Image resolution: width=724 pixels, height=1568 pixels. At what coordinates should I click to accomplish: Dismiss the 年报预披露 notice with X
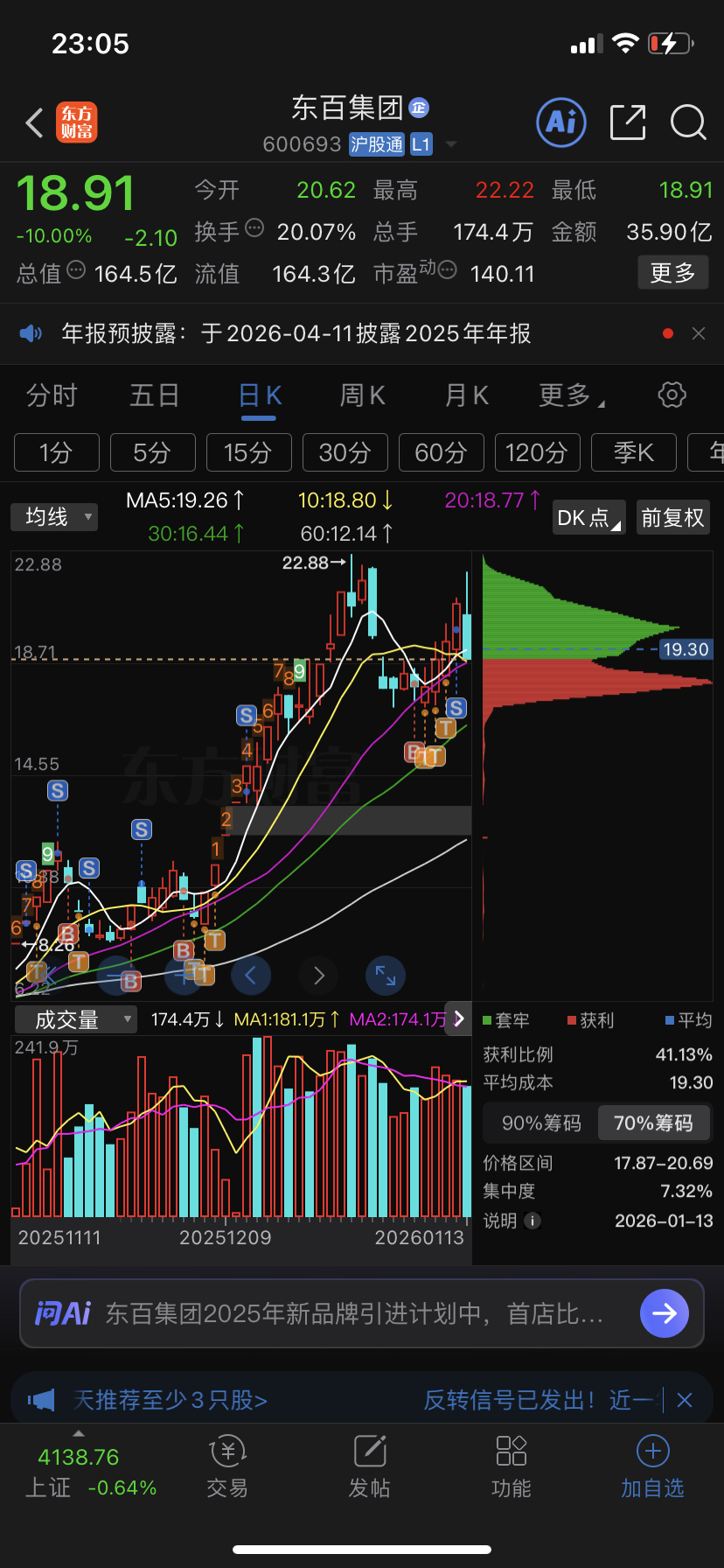point(699,333)
